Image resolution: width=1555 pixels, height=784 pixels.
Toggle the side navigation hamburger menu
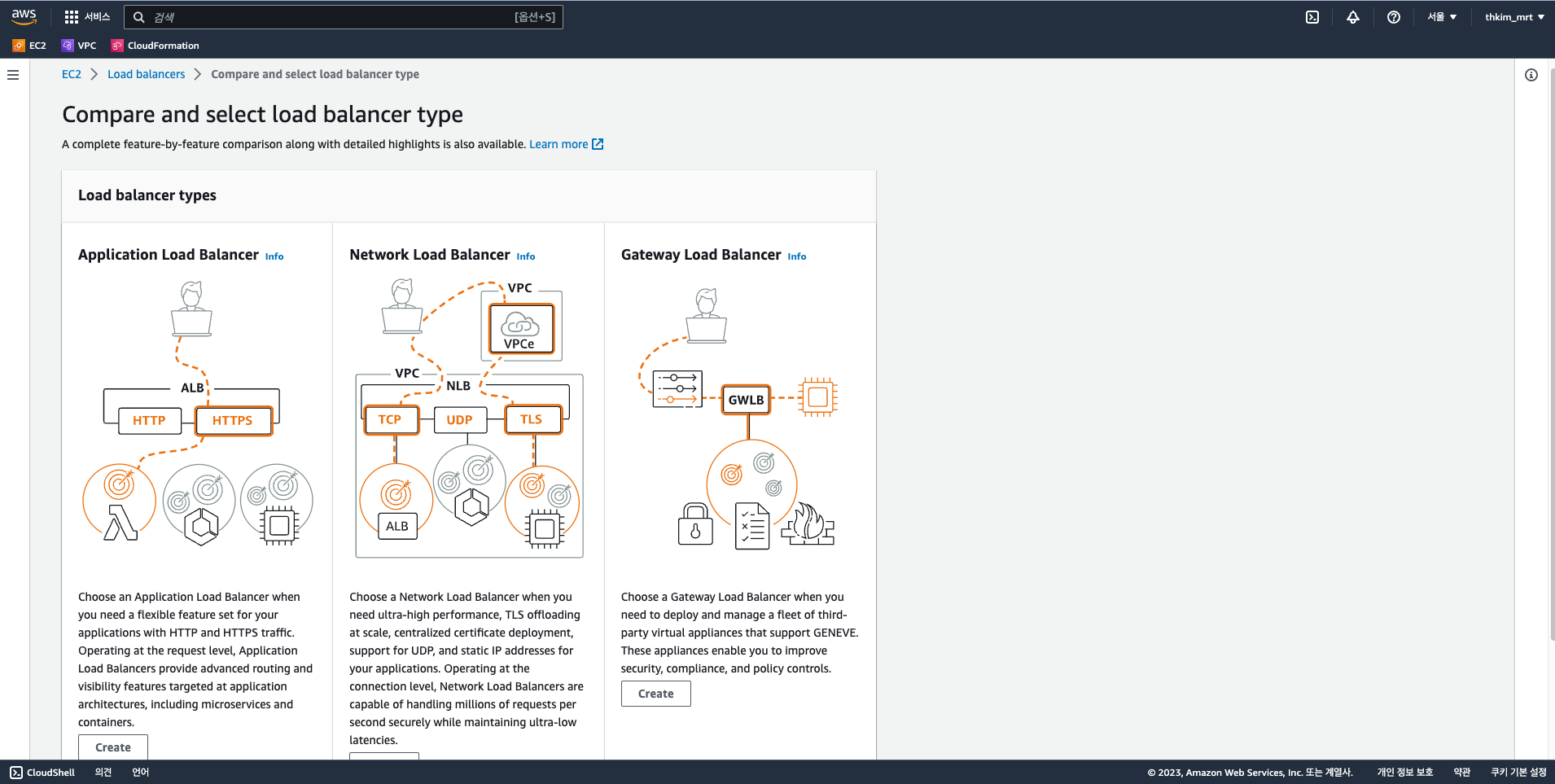pos(13,75)
